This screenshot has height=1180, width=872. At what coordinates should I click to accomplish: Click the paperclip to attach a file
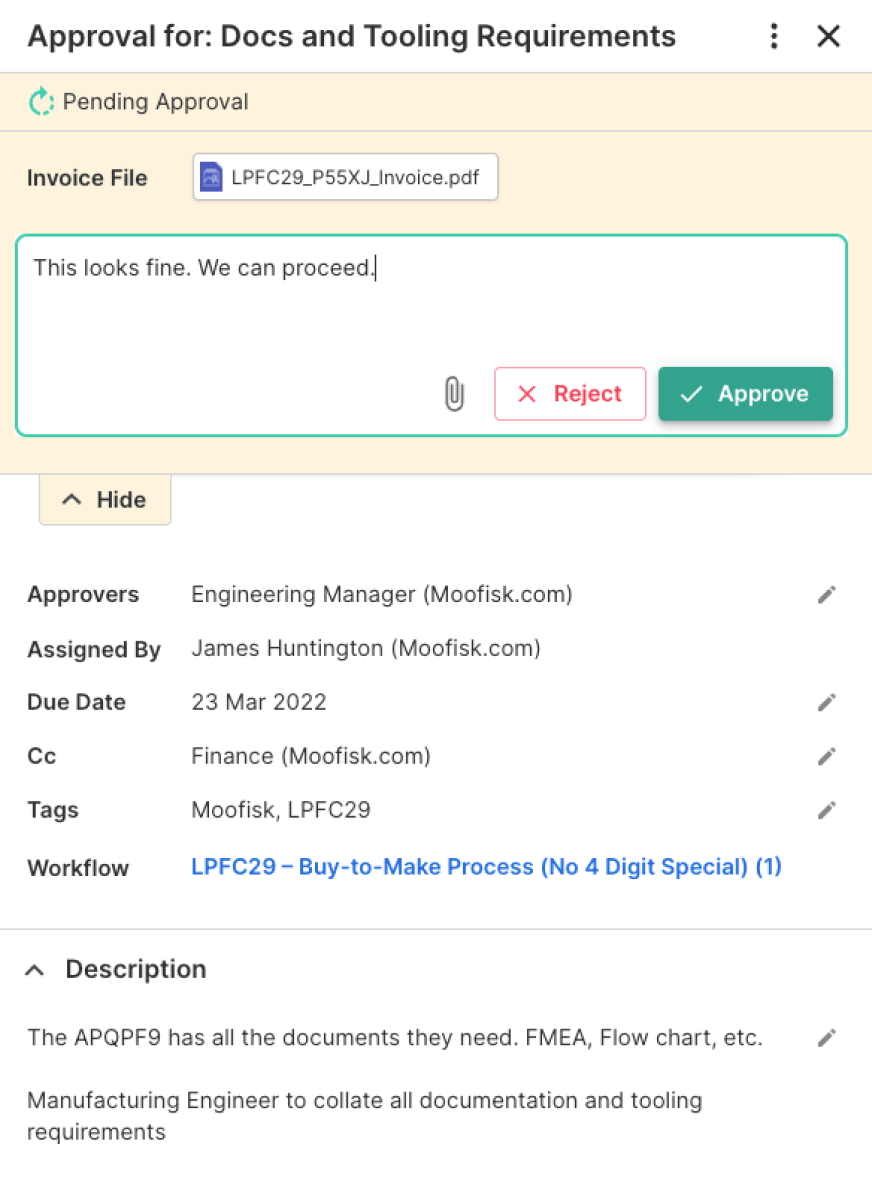[x=454, y=394]
